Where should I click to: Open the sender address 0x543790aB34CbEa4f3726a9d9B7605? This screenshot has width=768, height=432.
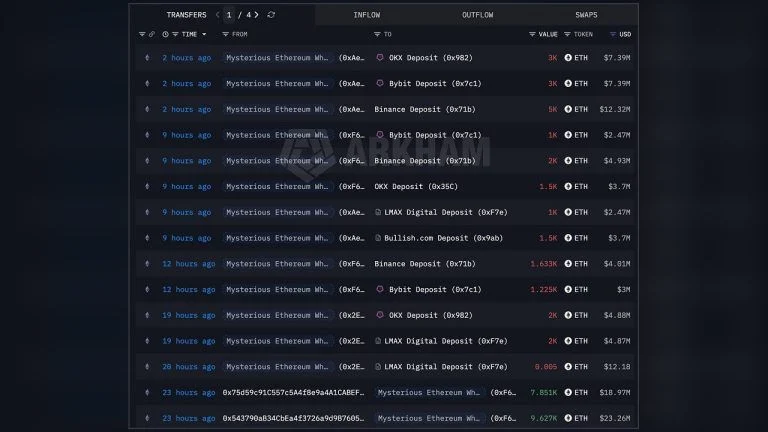point(293,418)
